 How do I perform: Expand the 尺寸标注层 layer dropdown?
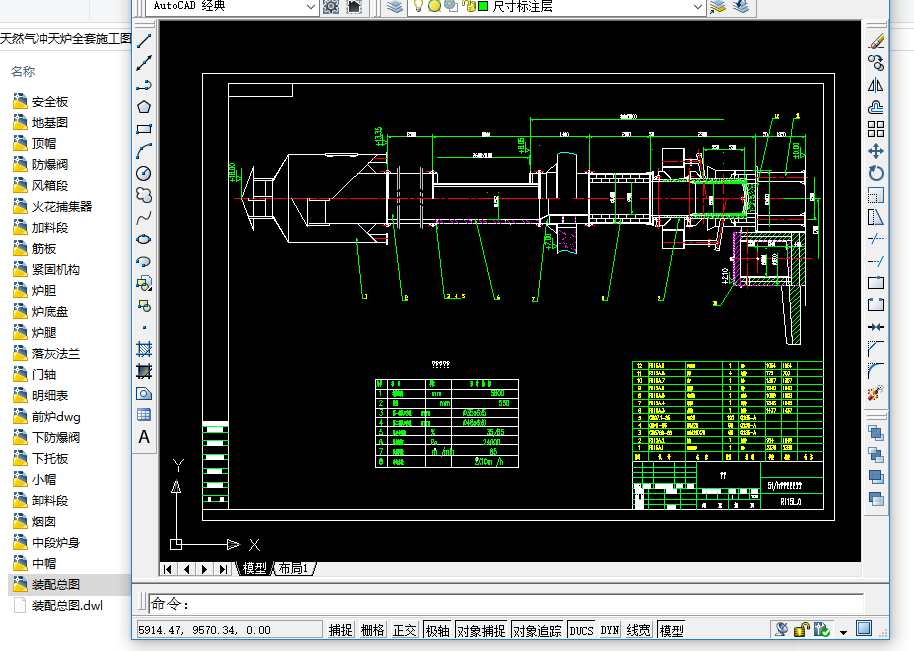coord(697,6)
